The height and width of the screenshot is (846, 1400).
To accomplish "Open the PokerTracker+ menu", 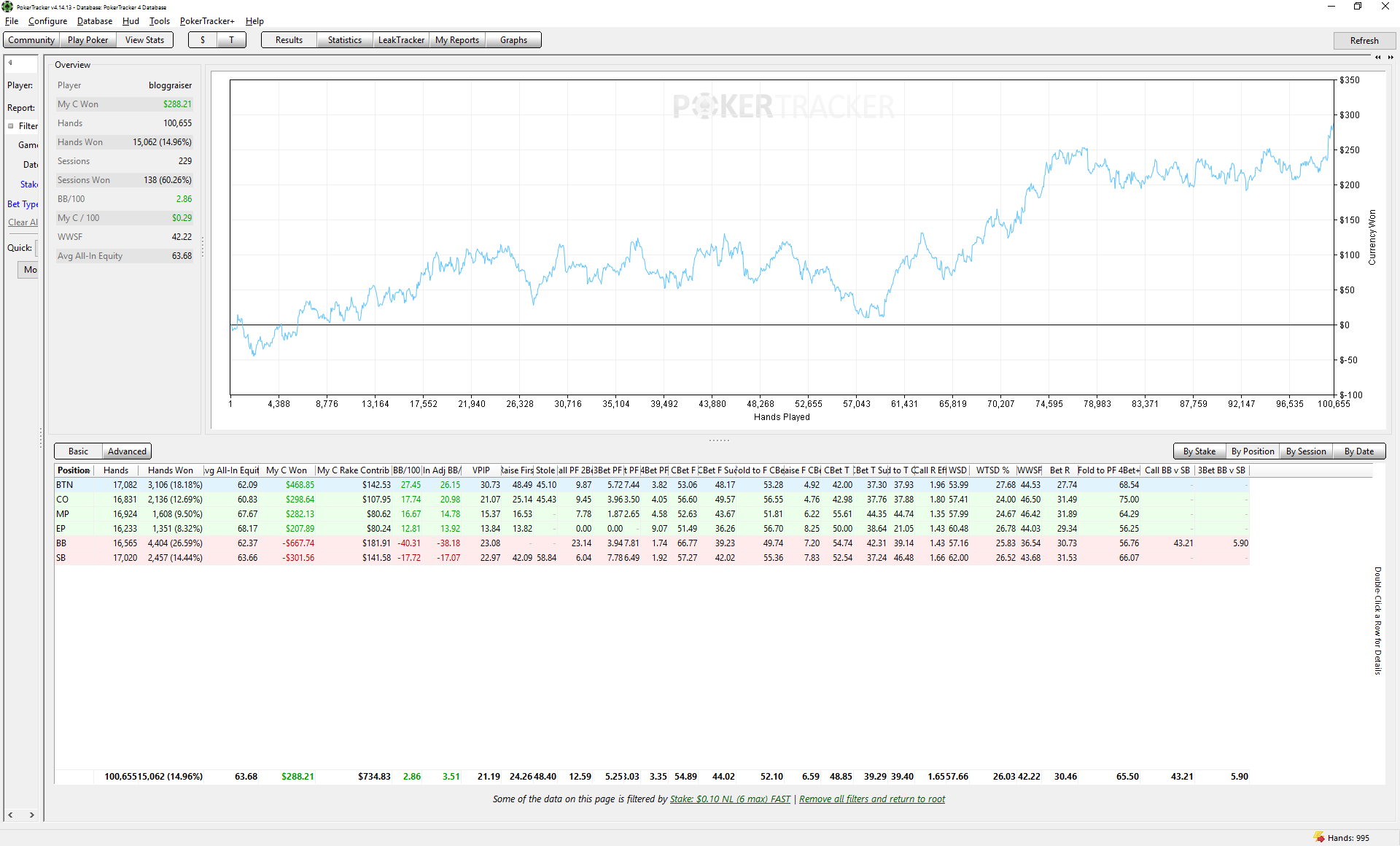I will coord(207,21).
